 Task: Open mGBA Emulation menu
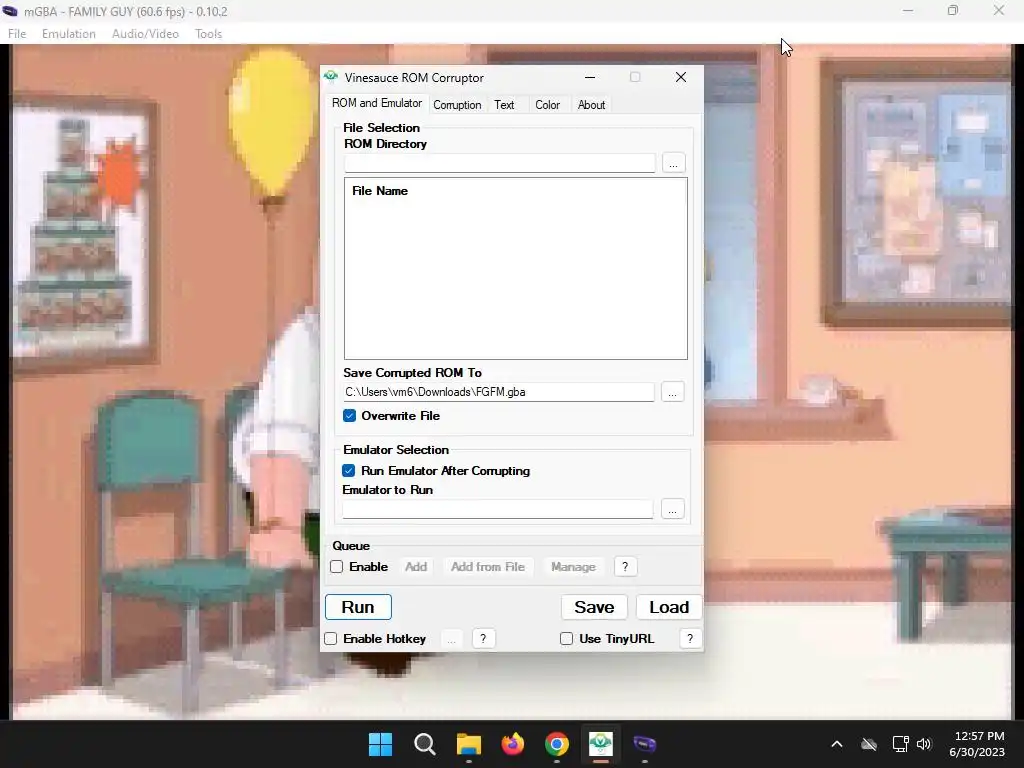click(69, 34)
